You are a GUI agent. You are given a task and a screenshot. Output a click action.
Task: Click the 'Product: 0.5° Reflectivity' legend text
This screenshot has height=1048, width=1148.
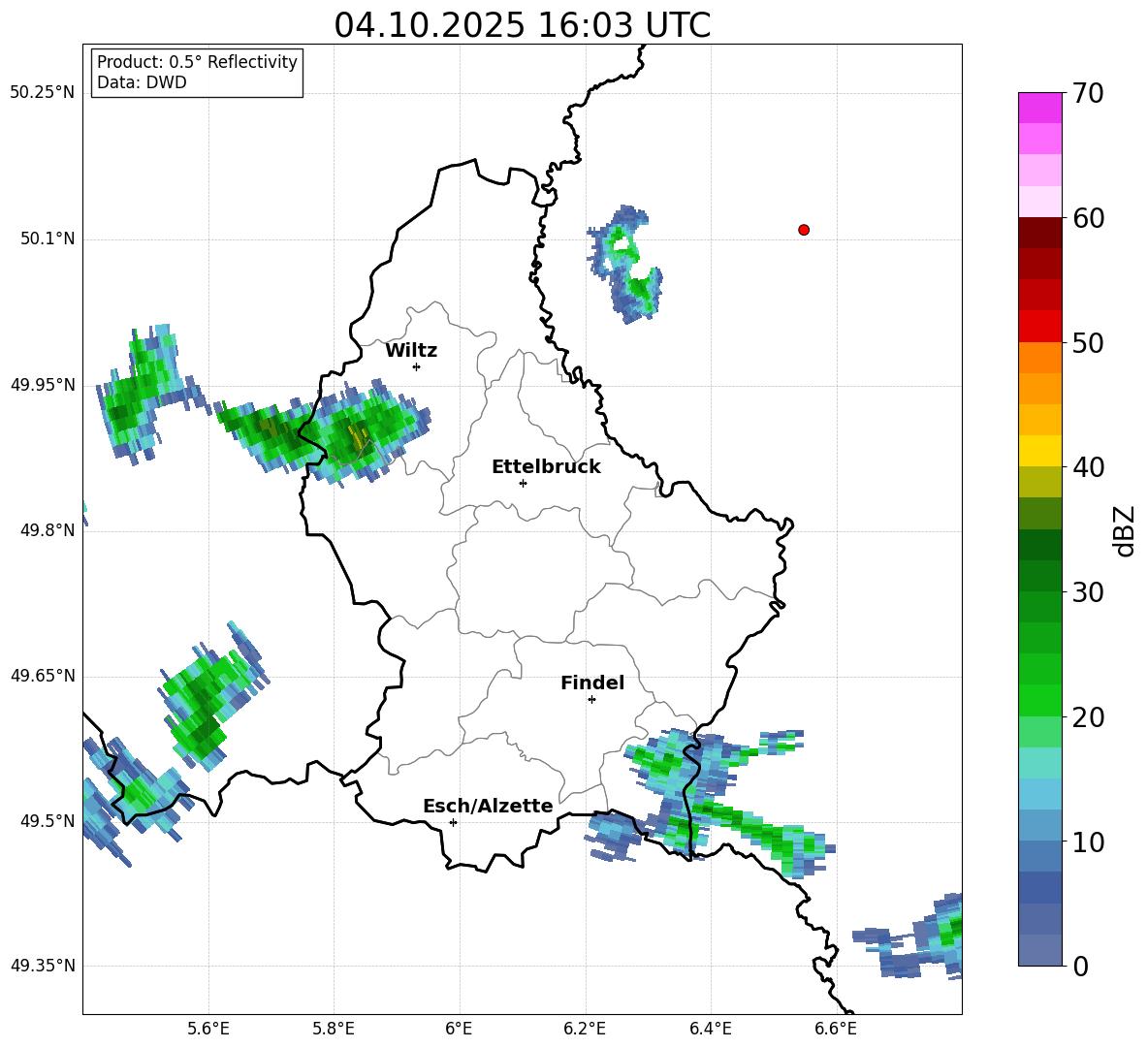197,61
